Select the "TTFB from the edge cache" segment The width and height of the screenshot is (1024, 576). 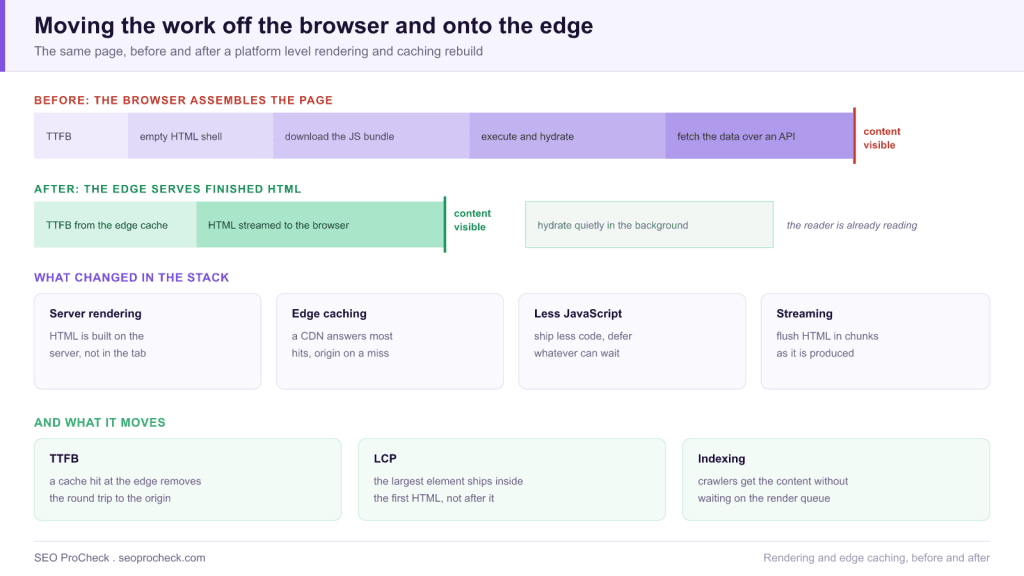tap(115, 225)
